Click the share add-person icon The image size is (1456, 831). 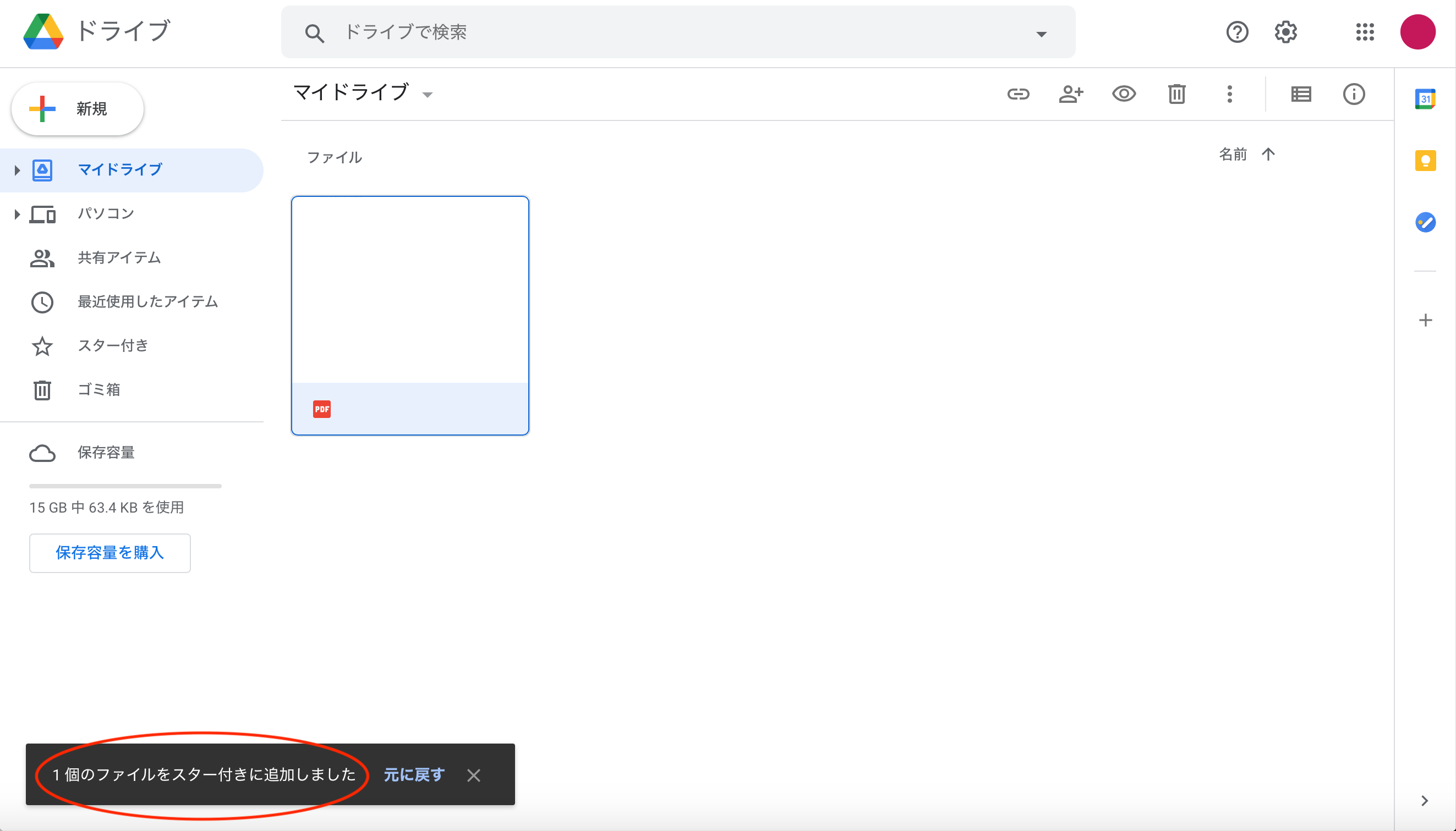point(1071,94)
